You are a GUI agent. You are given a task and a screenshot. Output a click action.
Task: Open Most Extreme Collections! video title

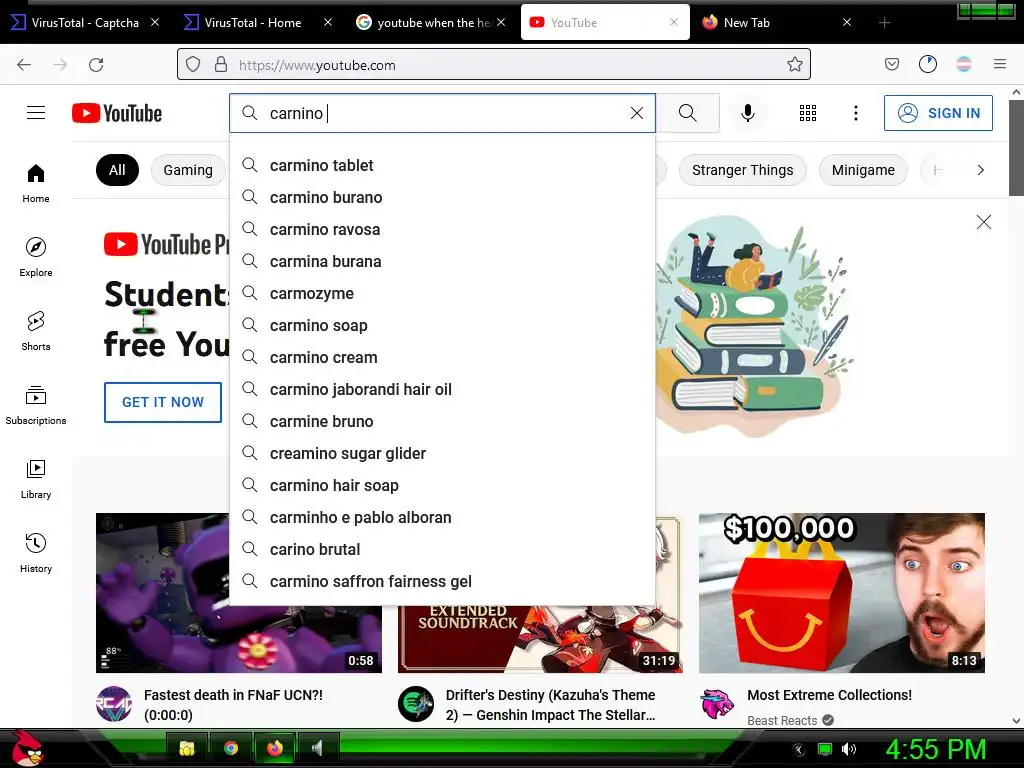[x=829, y=695]
